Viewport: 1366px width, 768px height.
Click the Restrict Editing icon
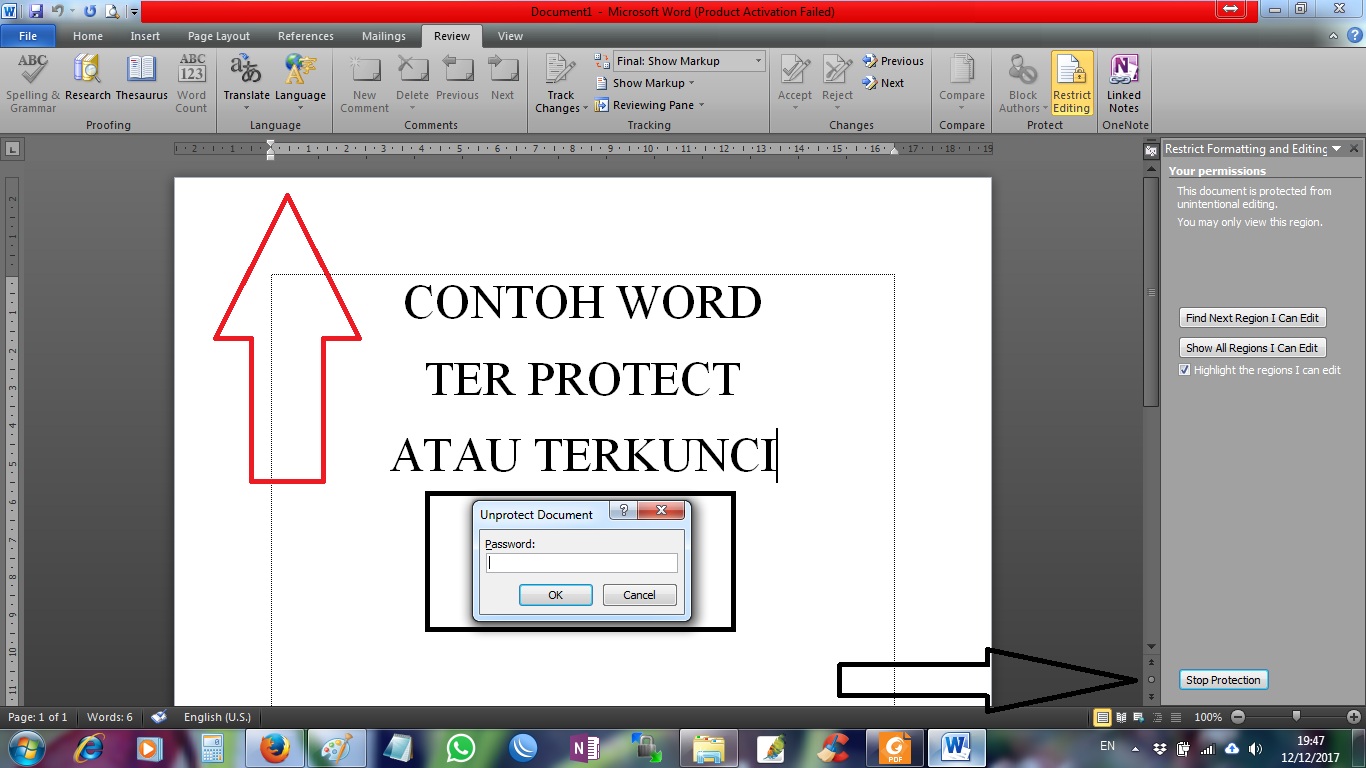pos(1072,83)
